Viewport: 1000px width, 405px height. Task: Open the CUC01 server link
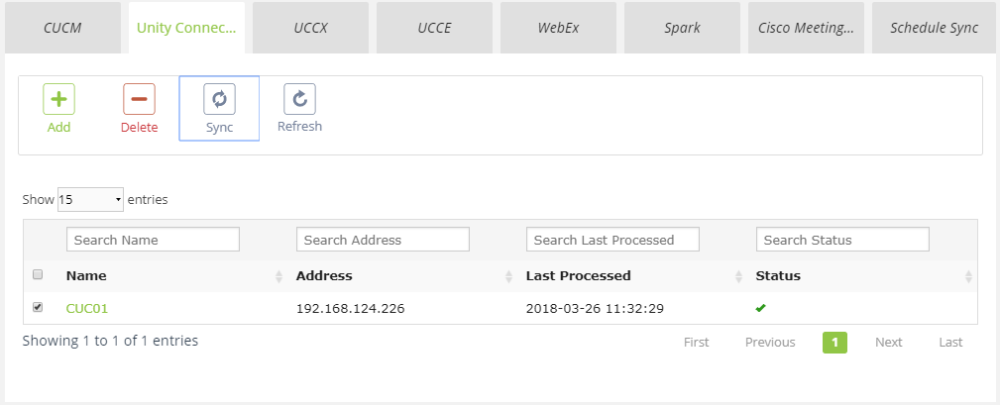87,308
